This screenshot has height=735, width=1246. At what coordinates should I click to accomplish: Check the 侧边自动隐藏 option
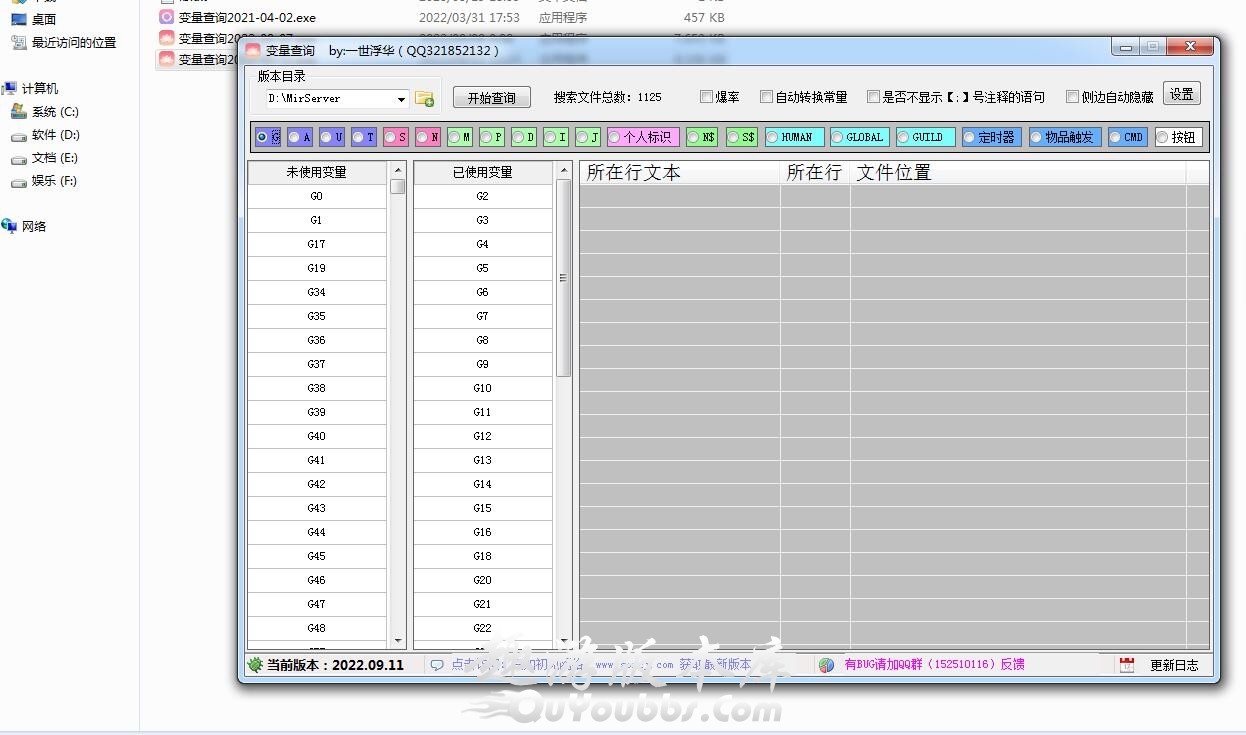point(1073,97)
